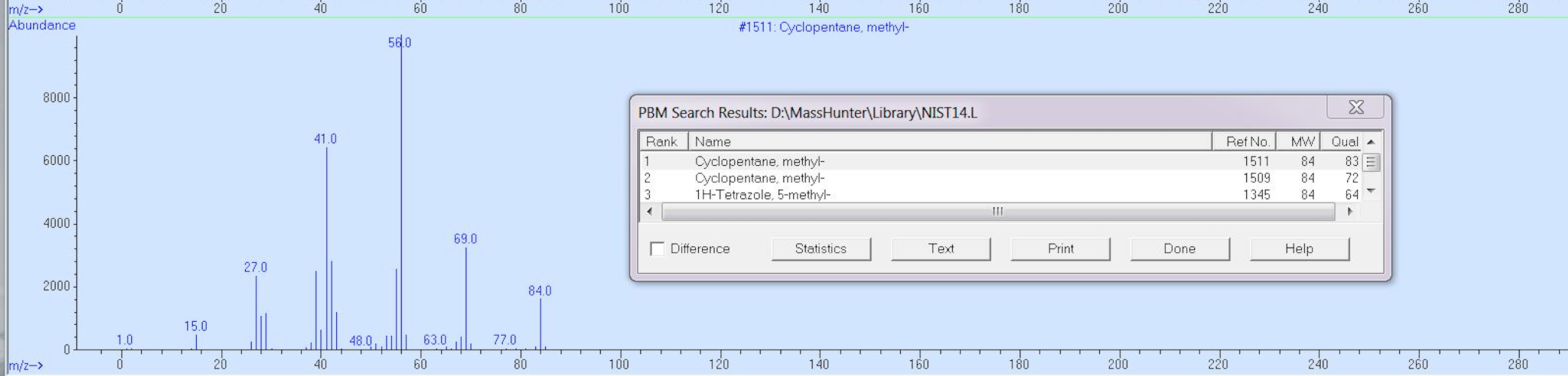The height and width of the screenshot is (376, 1568).
Task: Select the 1H-Tetrazole, 5-methyl- result
Action: point(1001,194)
